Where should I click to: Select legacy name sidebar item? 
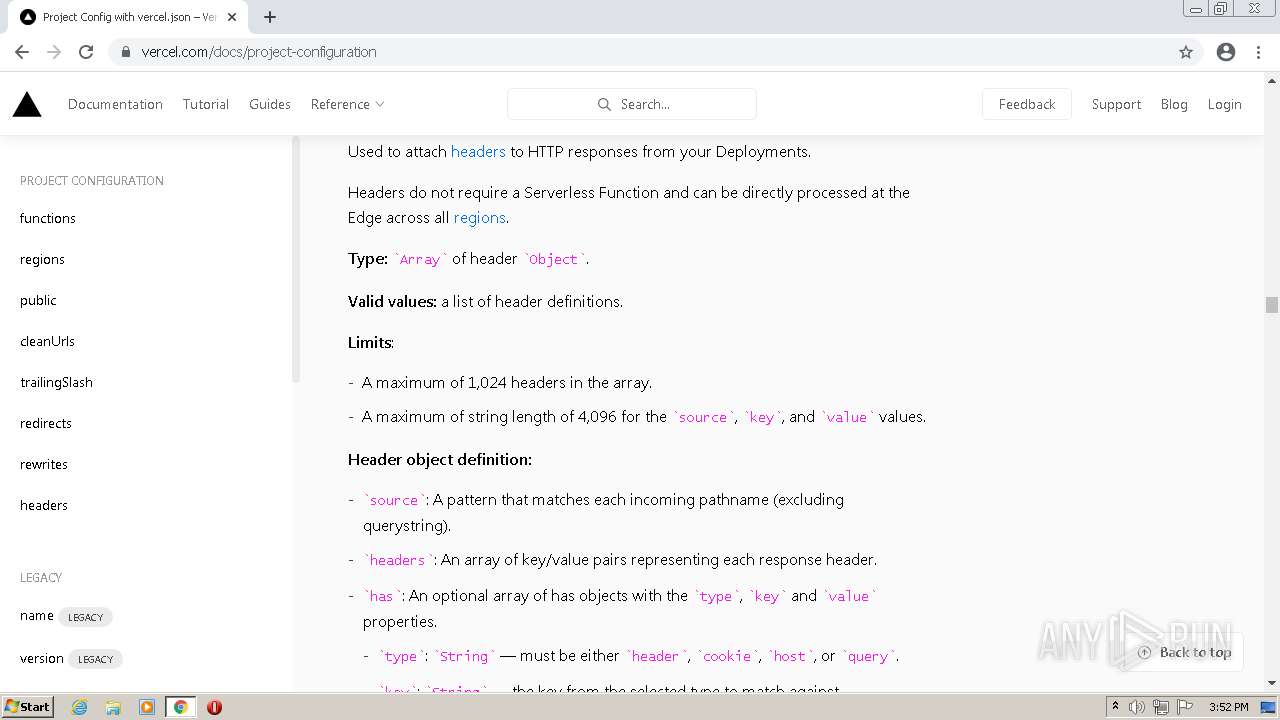(37, 616)
